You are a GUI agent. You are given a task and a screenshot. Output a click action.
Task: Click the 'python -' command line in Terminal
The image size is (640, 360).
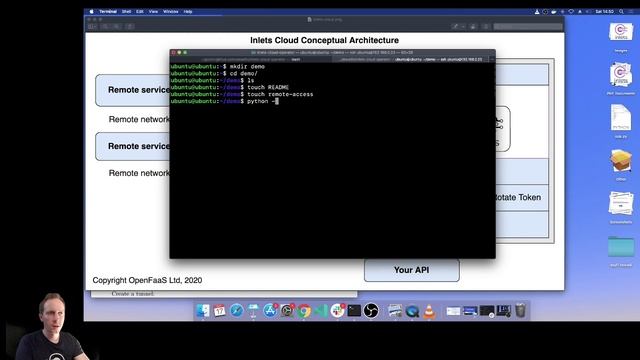tap(224, 101)
